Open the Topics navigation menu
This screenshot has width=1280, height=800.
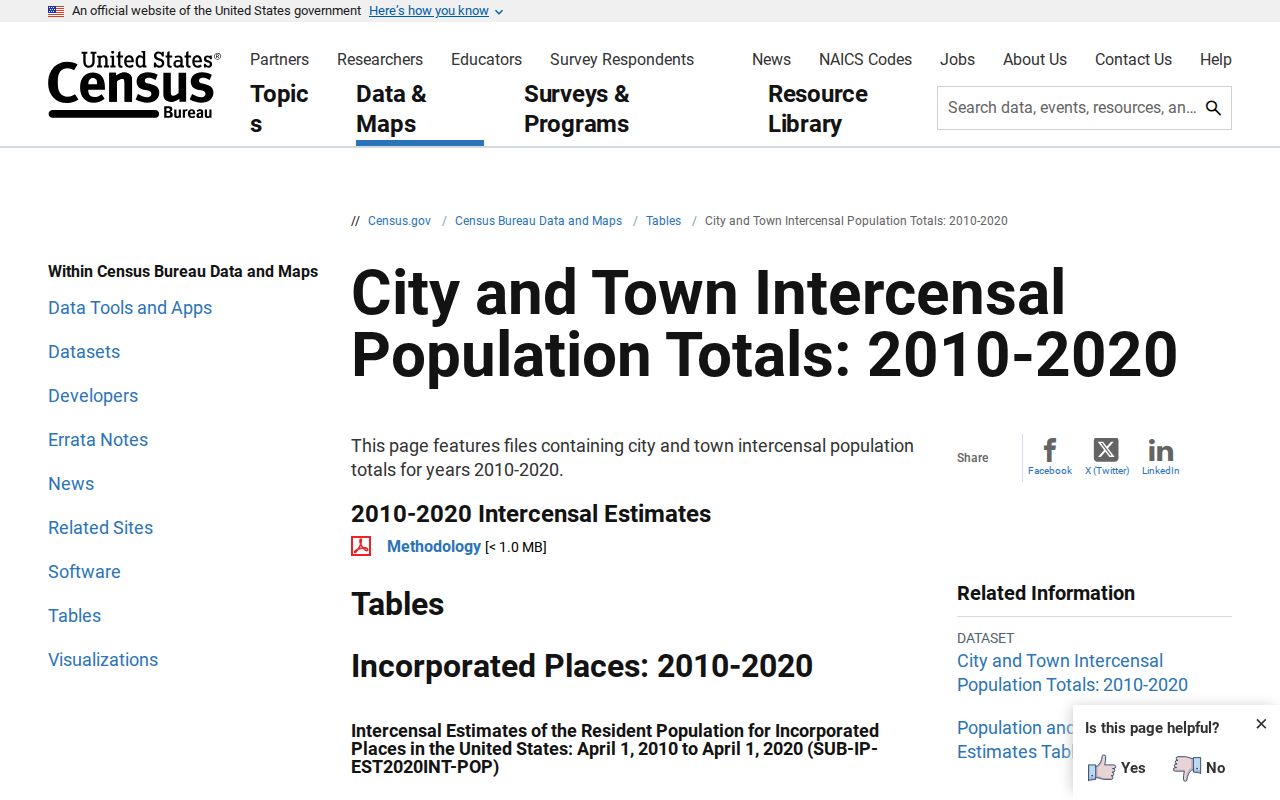(279, 109)
